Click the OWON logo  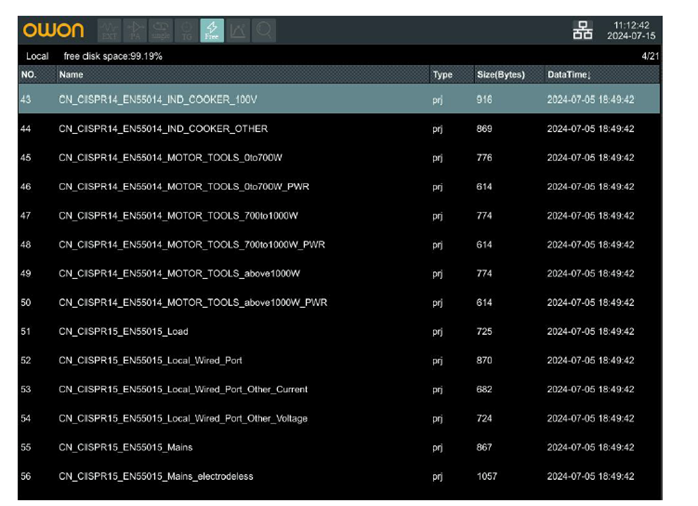coord(54,31)
